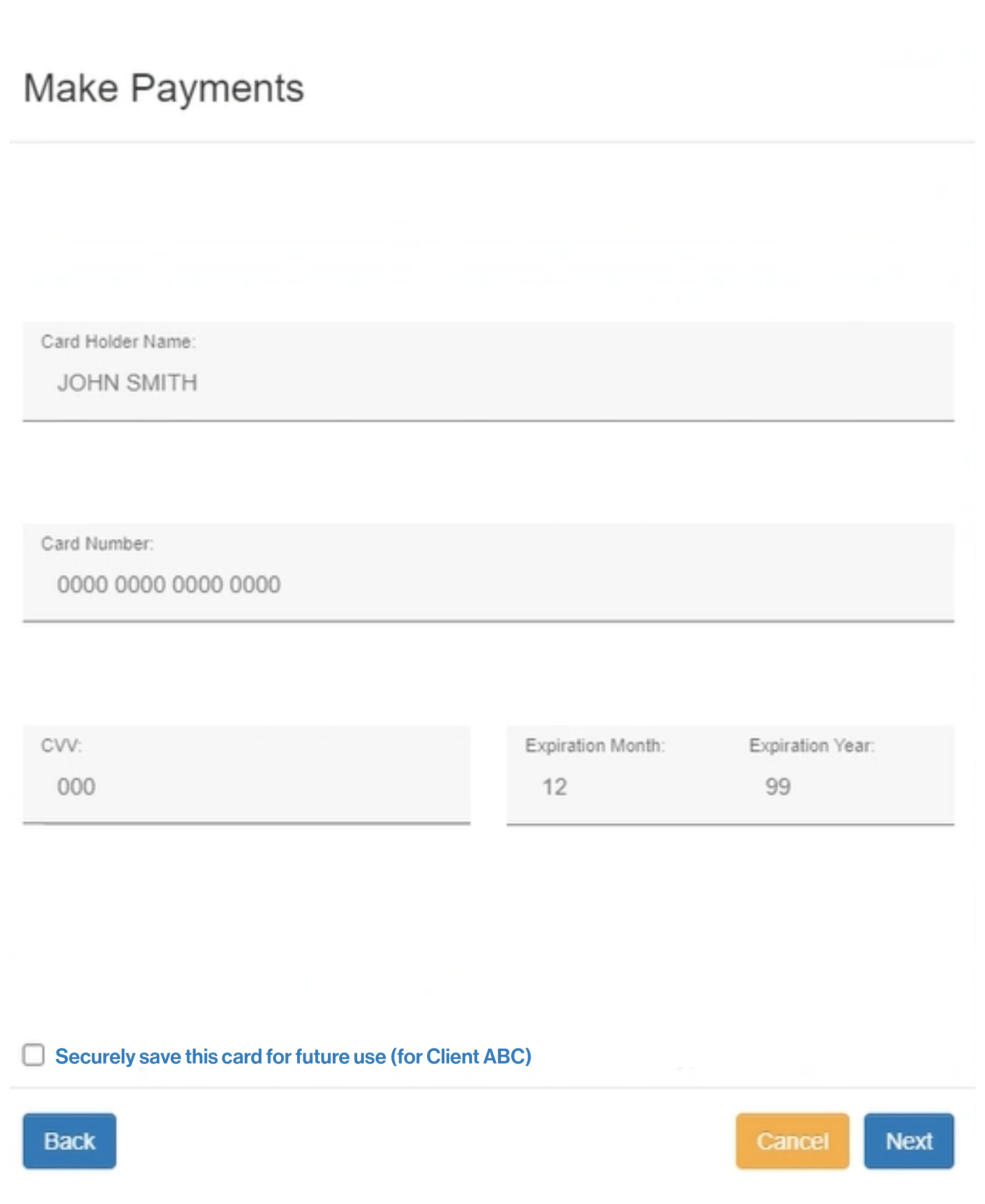Click the Make Payments heading
Image resolution: width=985 pixels, height=1204 pixels.
(x=163, y=88)
